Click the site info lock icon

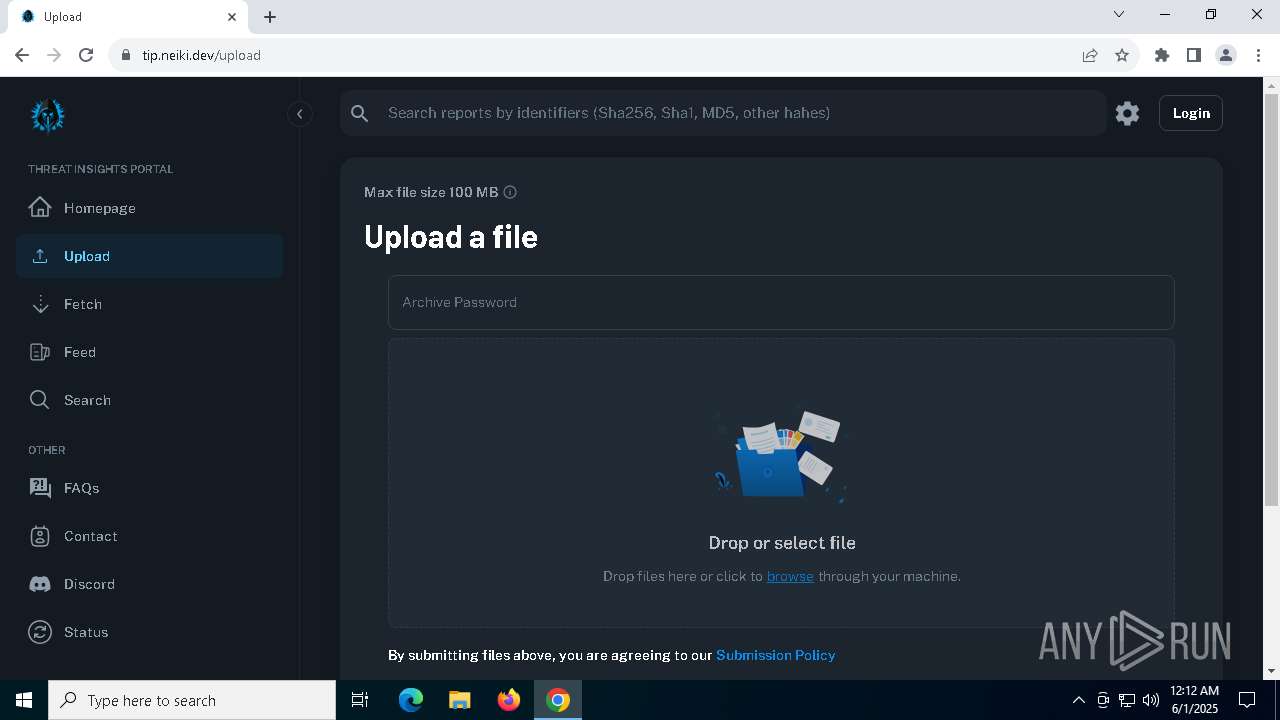click(126, 55)
